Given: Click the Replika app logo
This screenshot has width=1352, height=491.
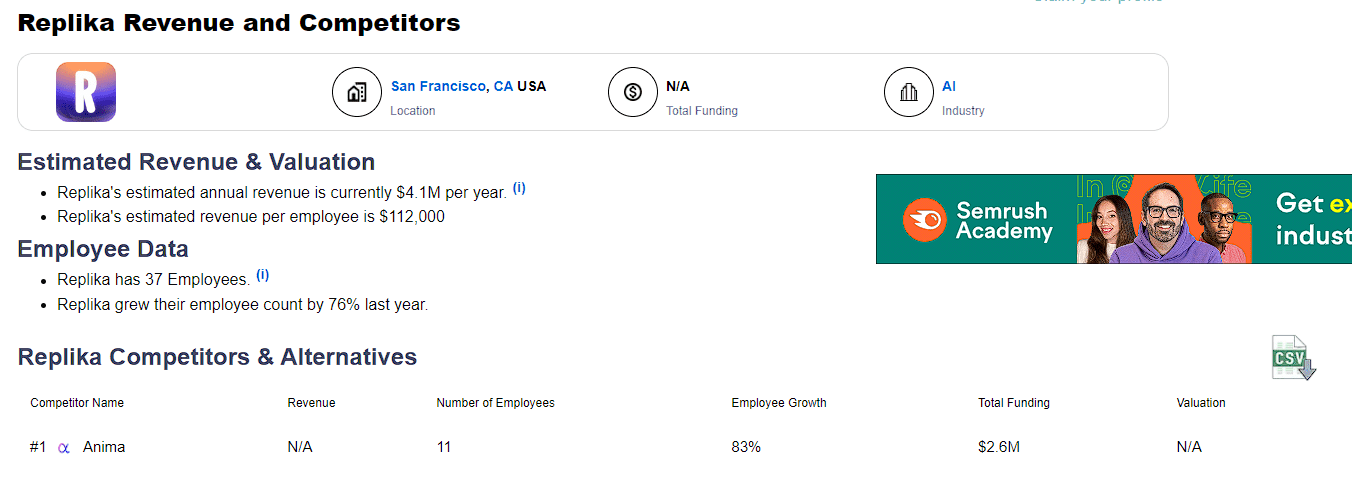Looking at the screenshot, I should [x=86, y=92].
